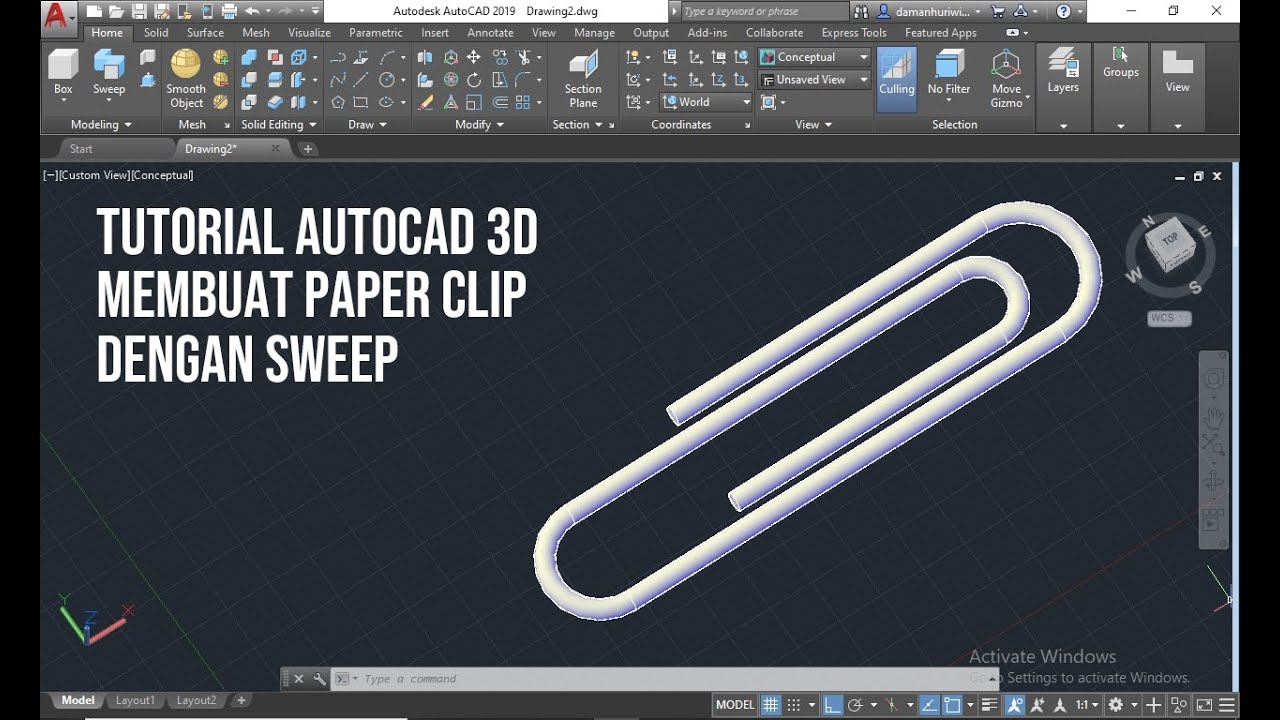The image size is (1280, 720).
Task: Pick the Rotate tool in Modify panel
Action: click(473, 80)
